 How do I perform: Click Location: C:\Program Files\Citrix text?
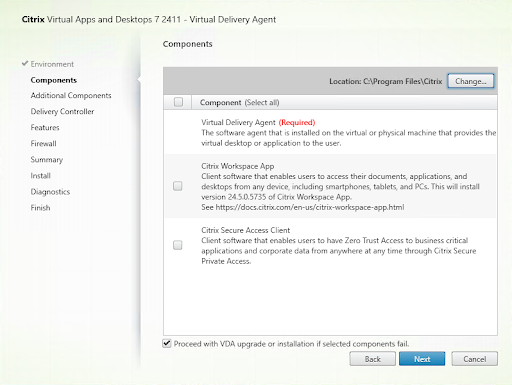click(386, 81)
